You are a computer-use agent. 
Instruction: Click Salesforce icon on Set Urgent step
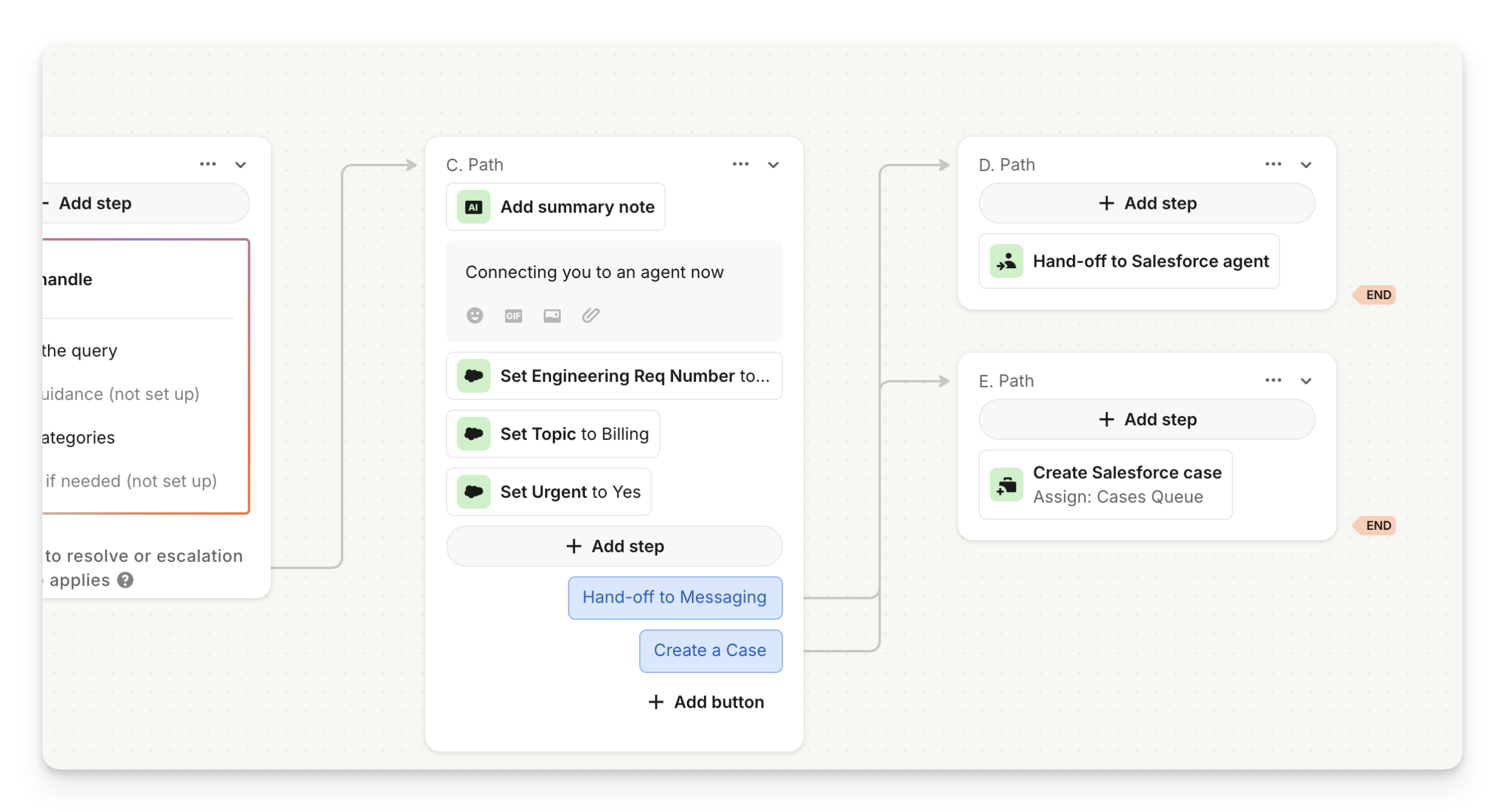[x=473, y=492]
